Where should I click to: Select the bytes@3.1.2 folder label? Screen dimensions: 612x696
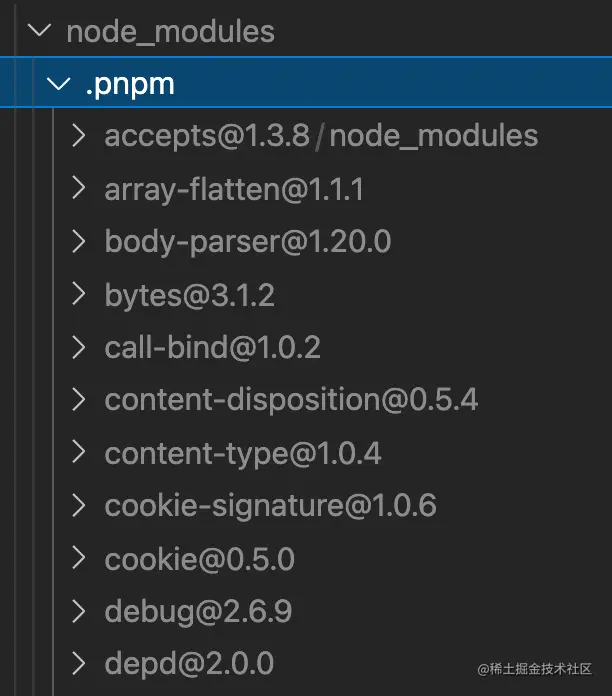[x=190, y=297]
